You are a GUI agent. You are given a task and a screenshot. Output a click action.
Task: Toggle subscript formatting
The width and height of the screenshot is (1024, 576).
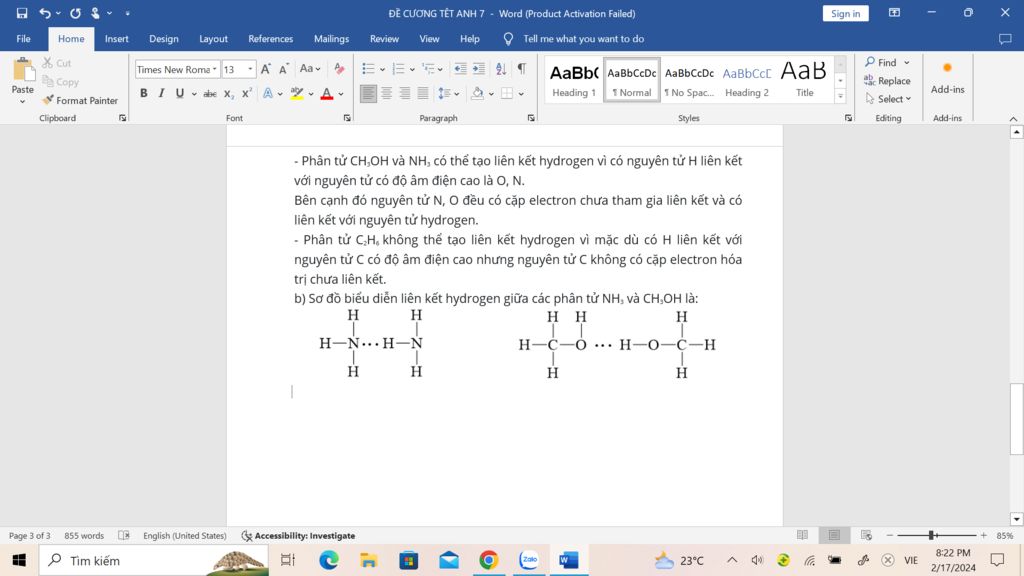(229, 93)
